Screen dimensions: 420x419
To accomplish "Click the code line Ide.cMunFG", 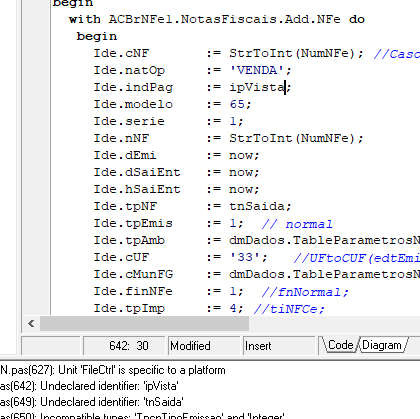I will coord(257,274).
